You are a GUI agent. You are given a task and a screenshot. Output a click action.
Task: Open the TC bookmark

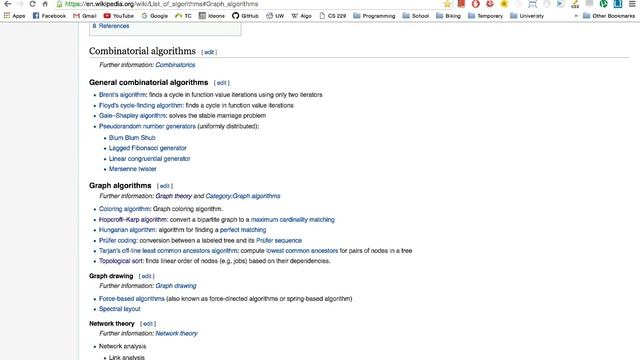click(x=183, y=16)
